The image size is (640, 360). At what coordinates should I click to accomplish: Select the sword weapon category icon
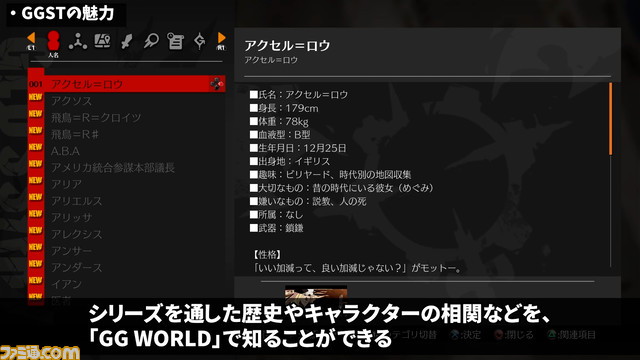(127, 41)
